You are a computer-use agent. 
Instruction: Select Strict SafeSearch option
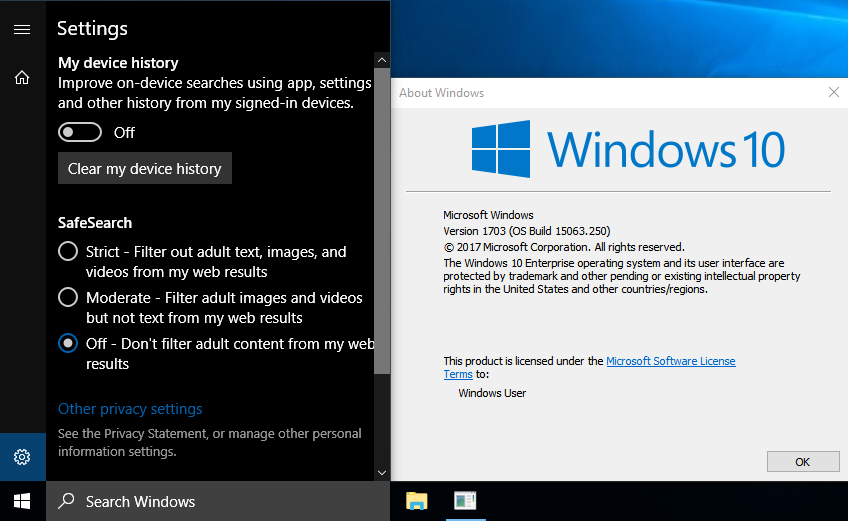pos(68,252)
